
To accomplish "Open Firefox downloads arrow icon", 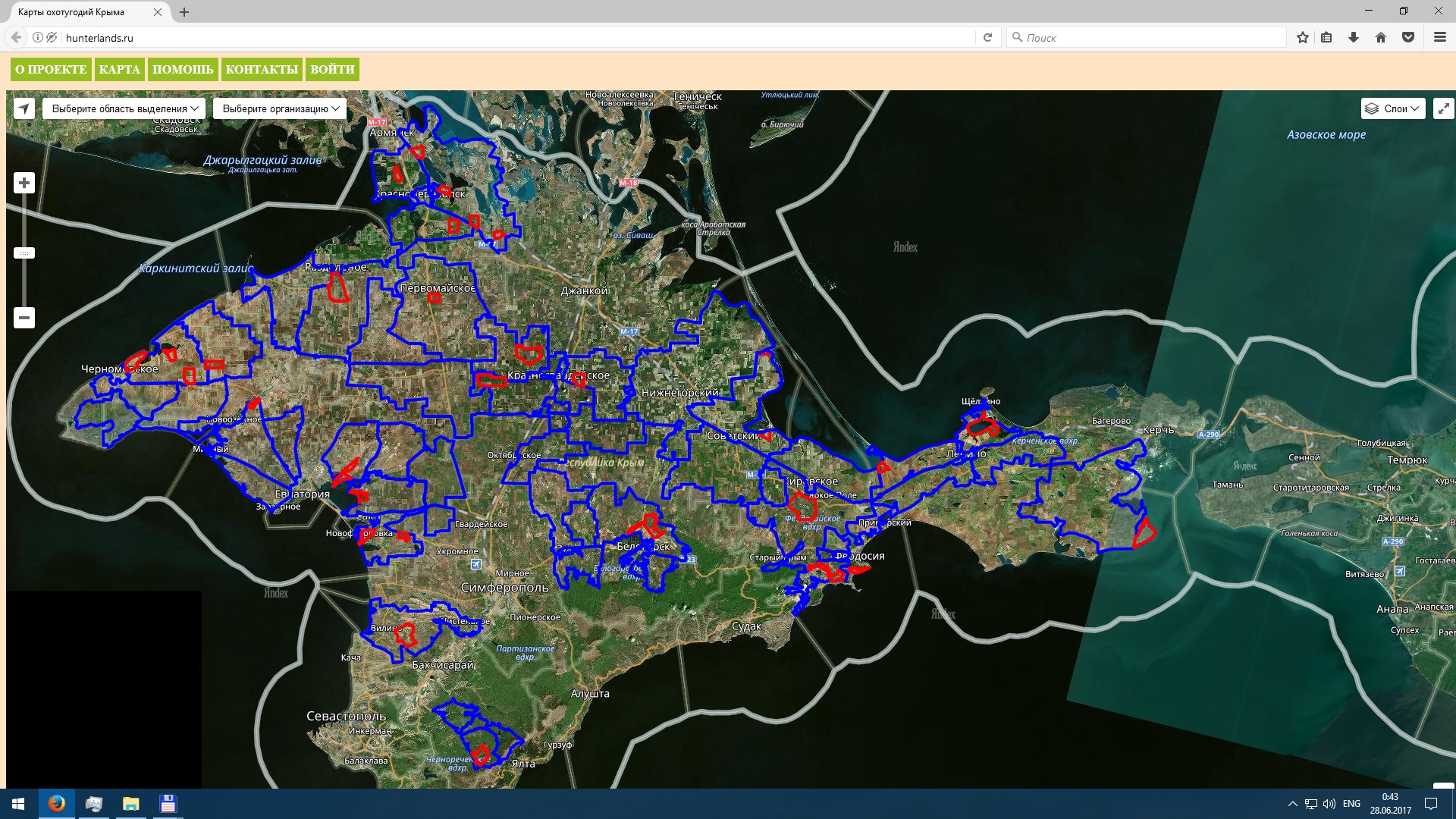I will point(1354,37).
